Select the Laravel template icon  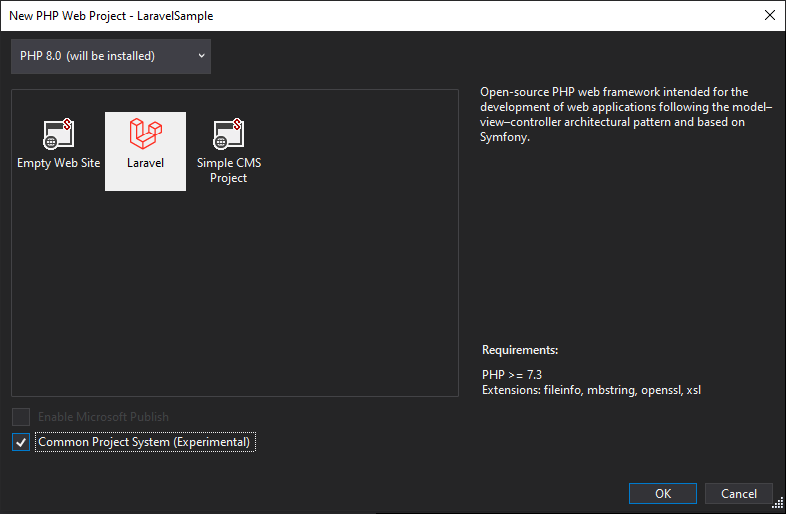click(x=145, y=134)
